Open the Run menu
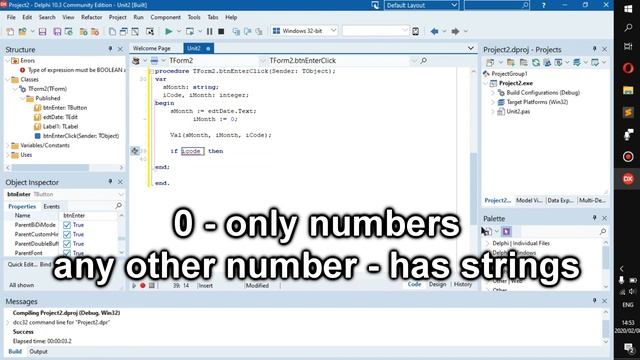Viewport: 640px width, 360px height. pos(138,17)
